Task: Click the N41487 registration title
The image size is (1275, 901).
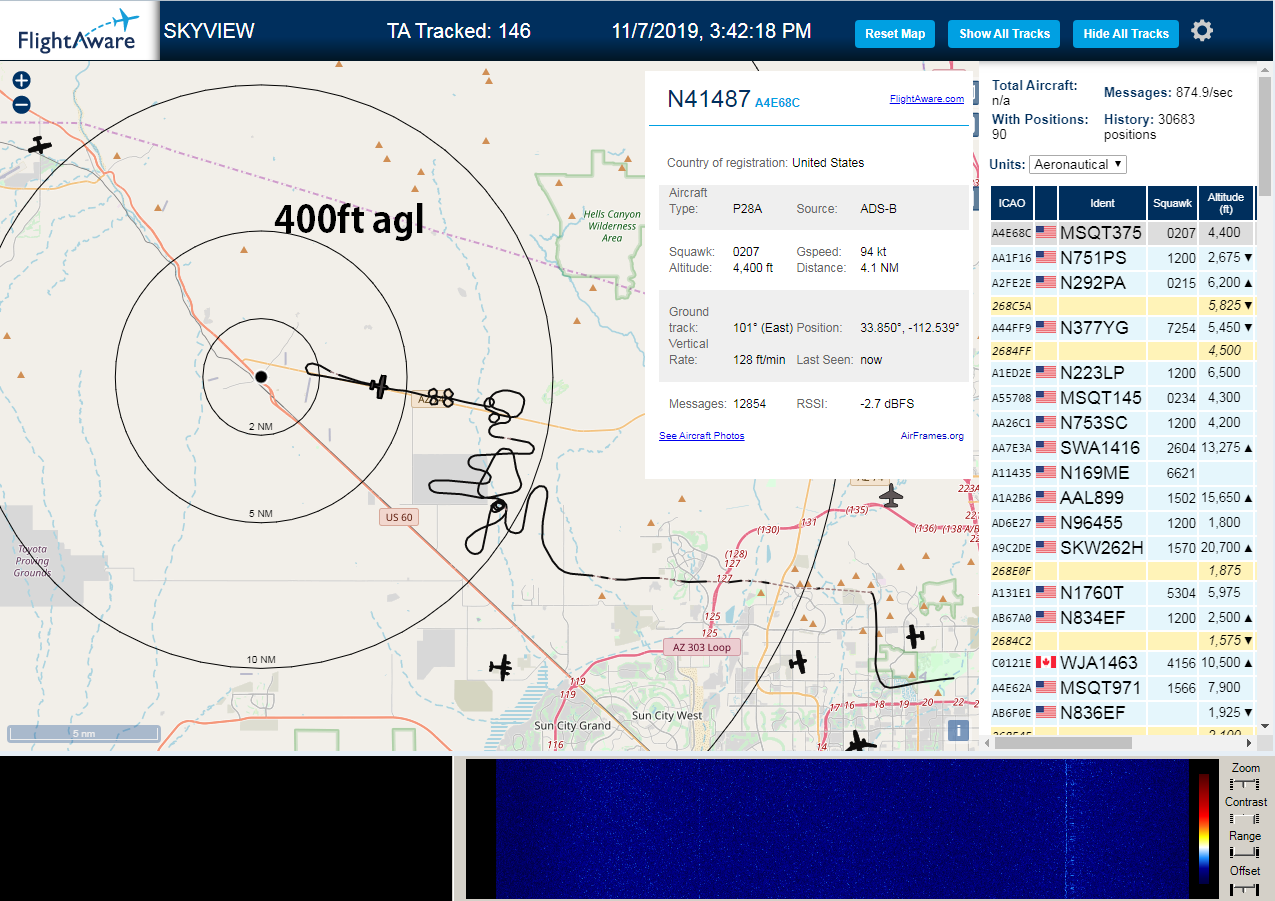Action: (x=709, y=99)
